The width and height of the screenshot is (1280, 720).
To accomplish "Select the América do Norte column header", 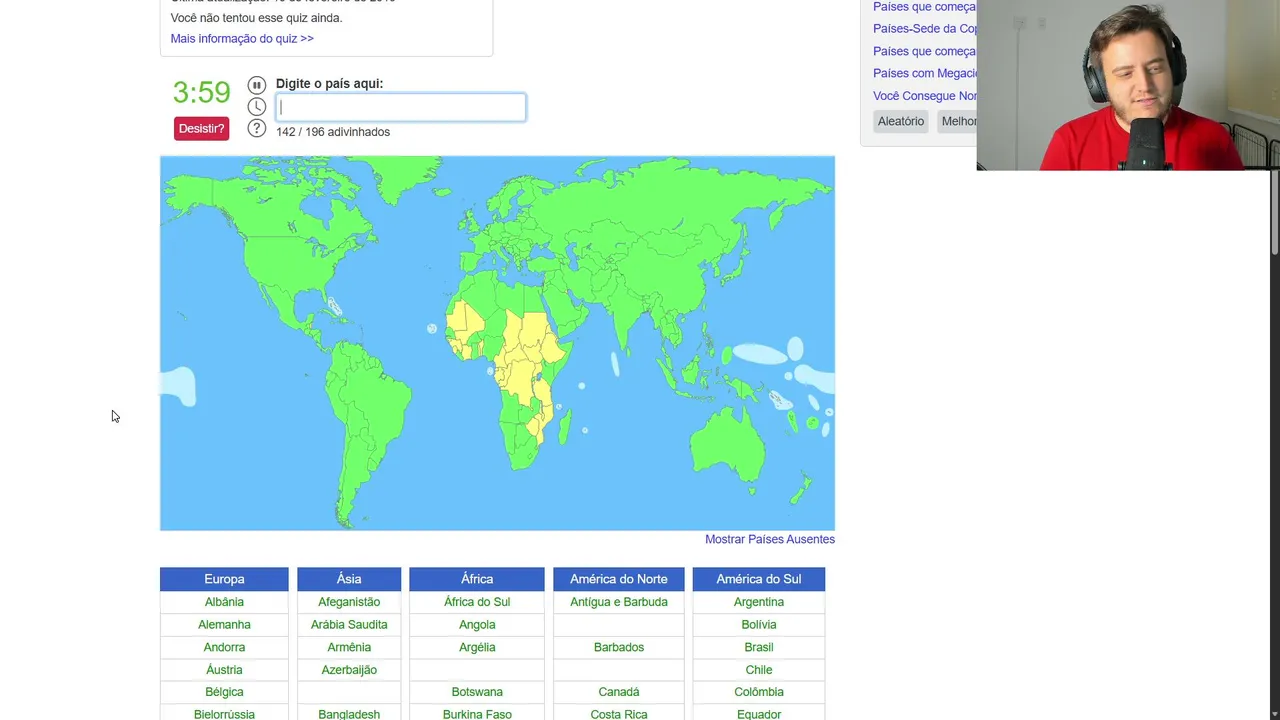I will point(619,579).
